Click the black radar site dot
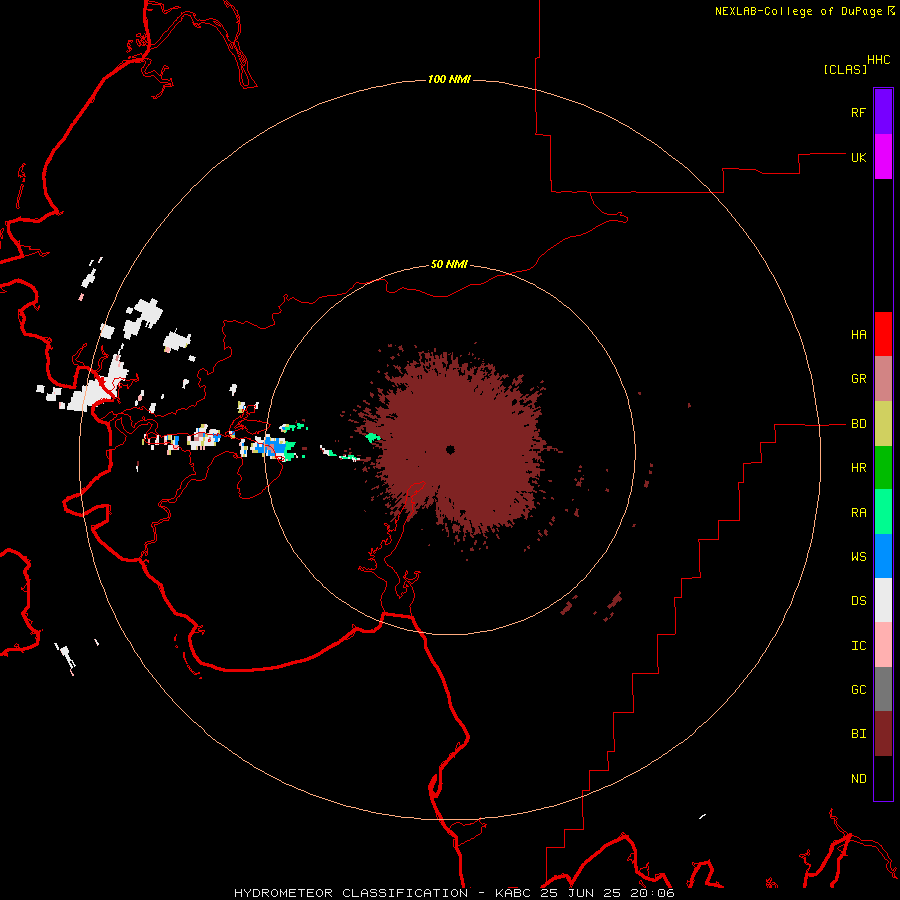Image resolution: width=900 pixels, height=900 pixels. (x=450, y=449)
